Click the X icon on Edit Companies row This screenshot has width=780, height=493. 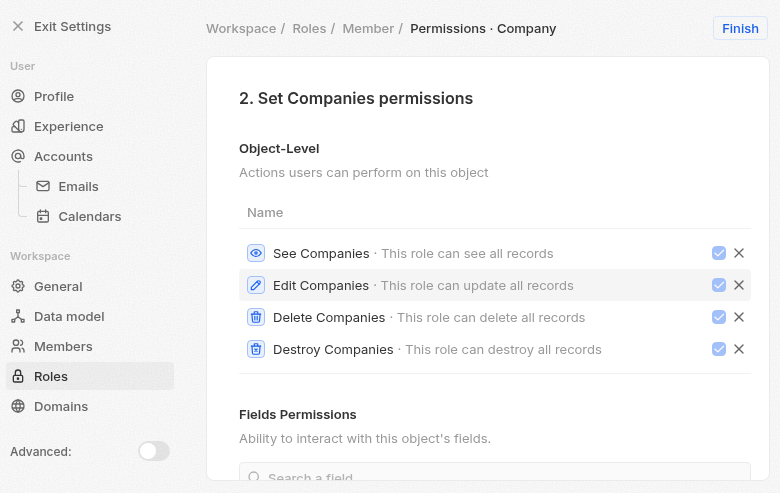pyautogui.click(x=739, y=285)
